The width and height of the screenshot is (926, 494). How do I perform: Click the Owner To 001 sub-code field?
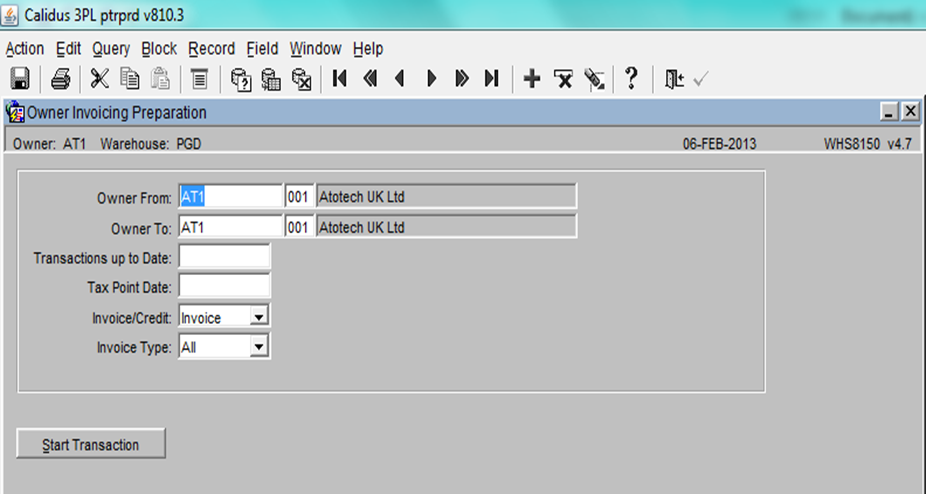click(x=299, y=227)
